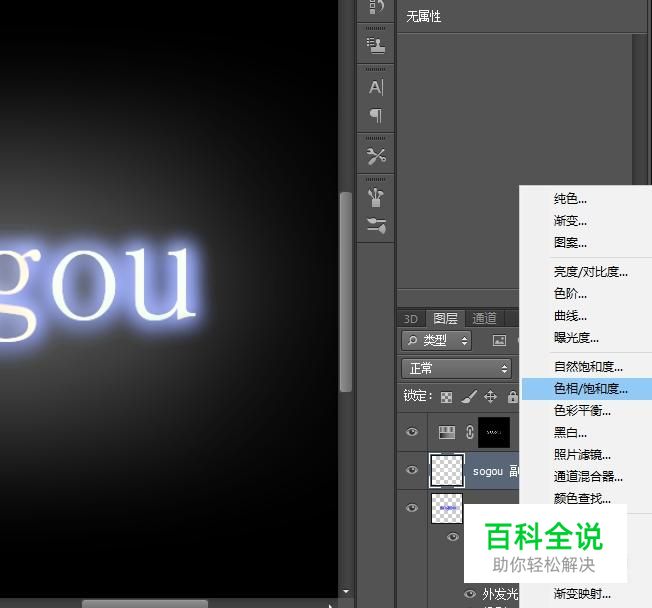Open the Tool Presets panel icon
652x608 pixels.
pyautogui.click(x=376, y=157)
